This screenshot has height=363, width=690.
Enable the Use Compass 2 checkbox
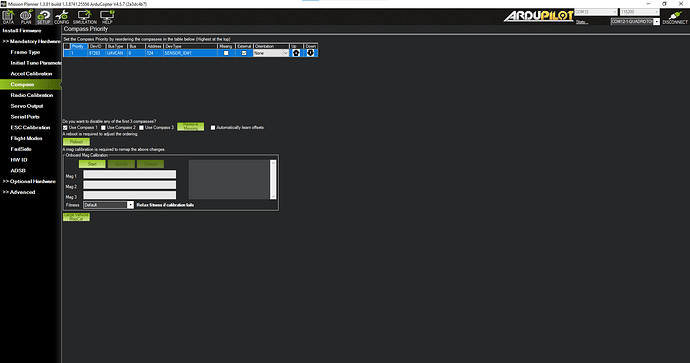(x=103, y=128)
